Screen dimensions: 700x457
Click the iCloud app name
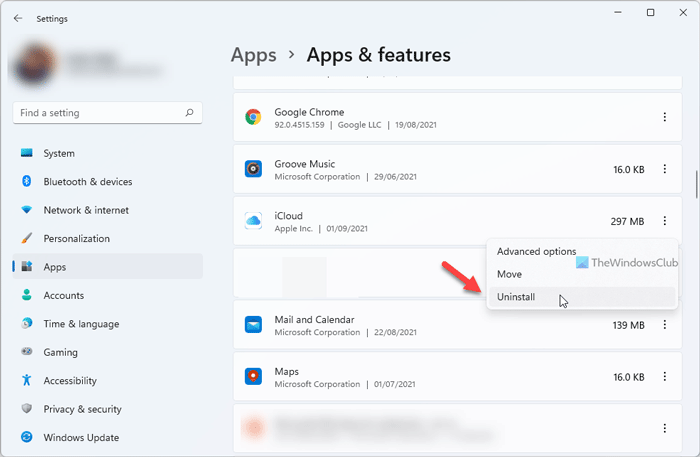[288, 216]
